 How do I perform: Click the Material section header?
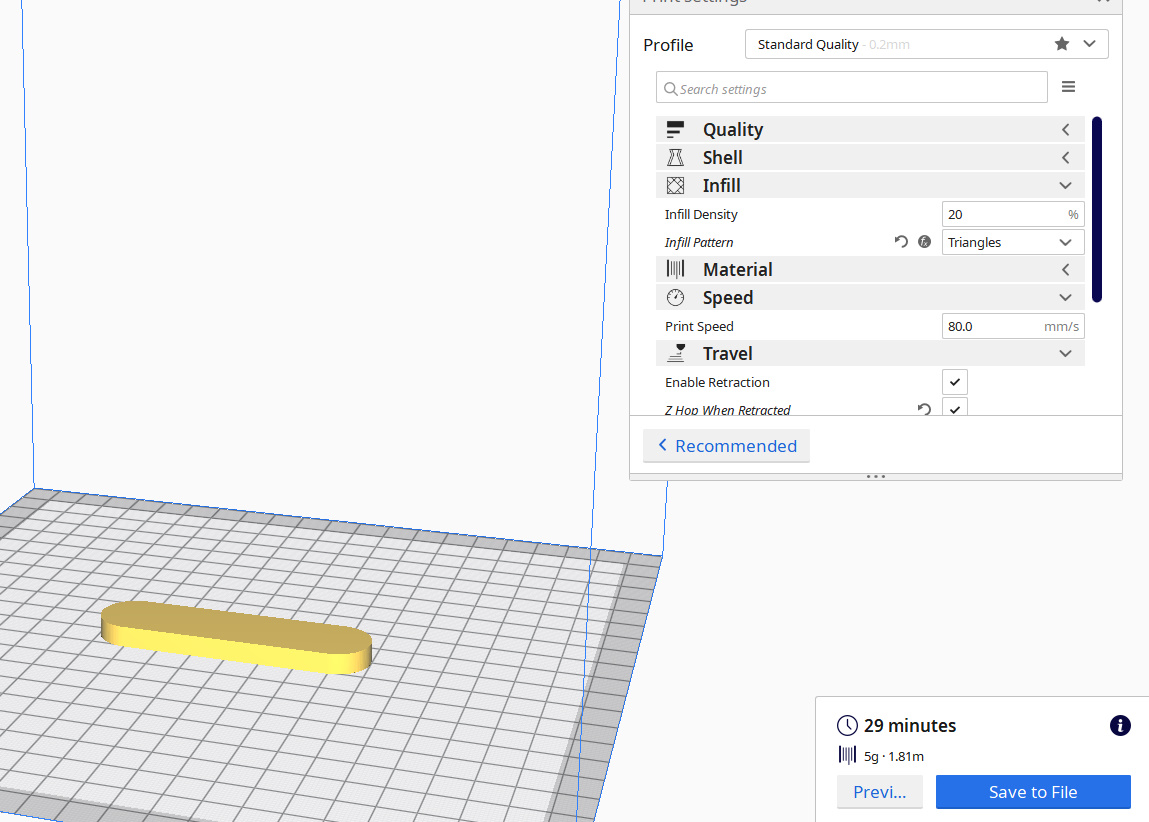click(x=870, y=270)
